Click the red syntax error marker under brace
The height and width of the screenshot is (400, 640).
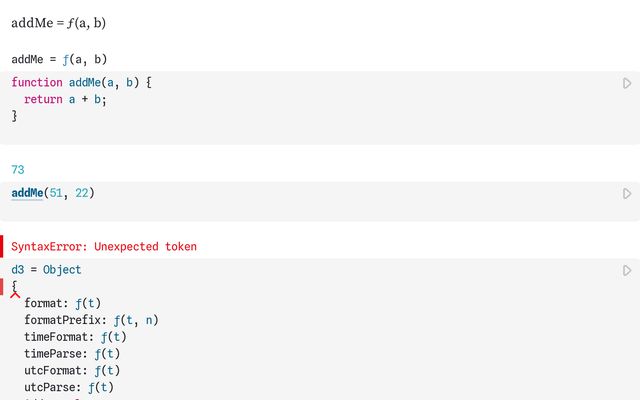(x=15, y=292)
